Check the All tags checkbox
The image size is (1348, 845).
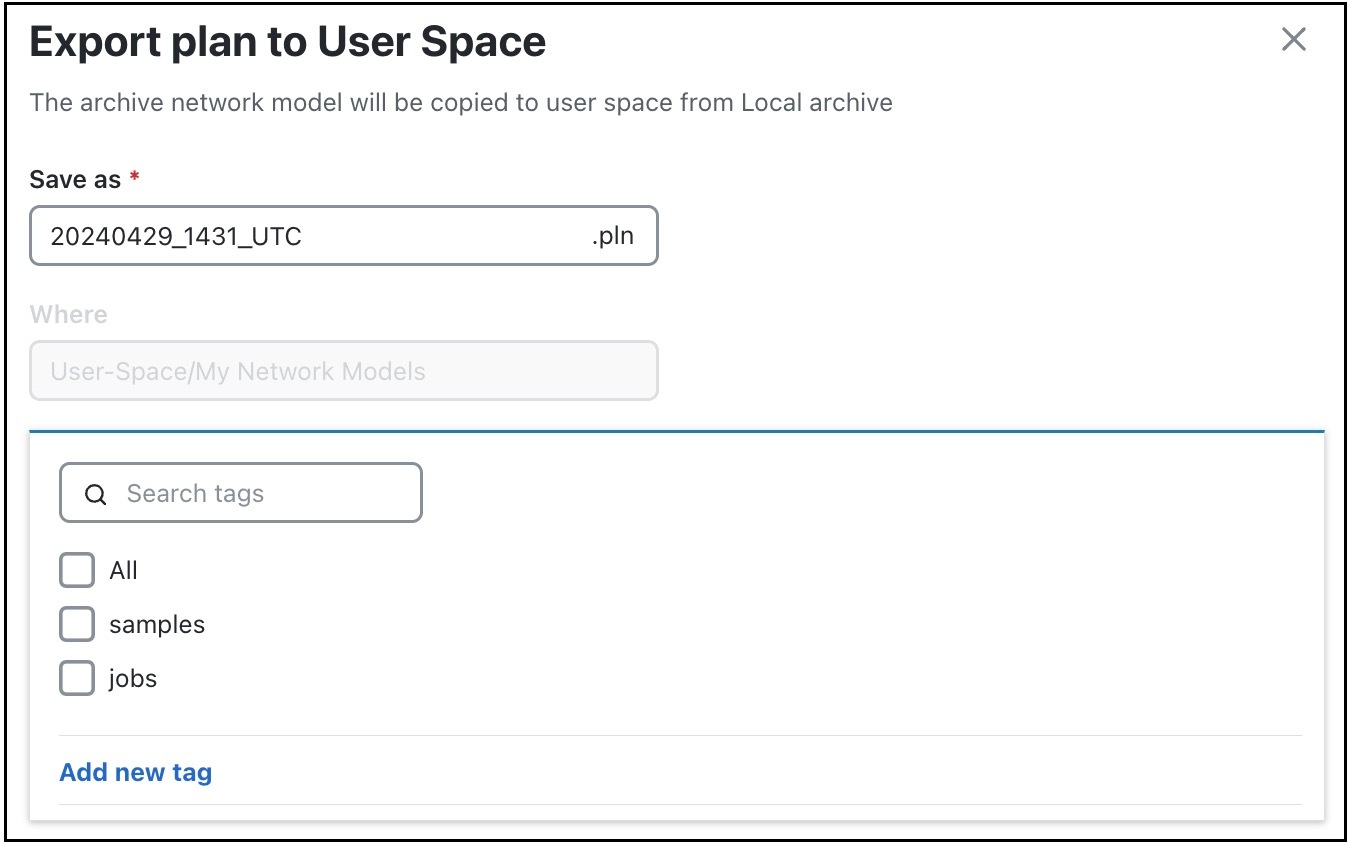(x=76, y=570)
